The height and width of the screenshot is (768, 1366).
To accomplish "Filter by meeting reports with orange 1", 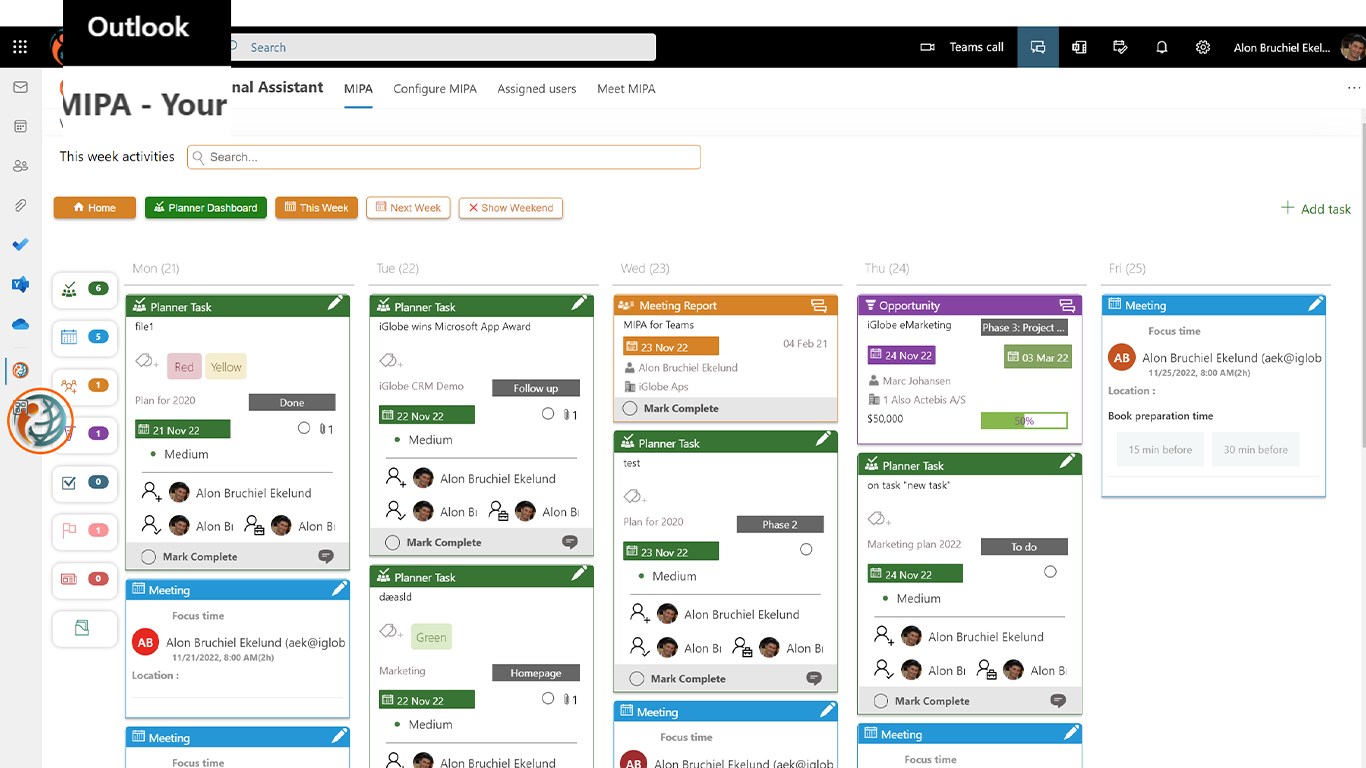I will pos(85,385).
